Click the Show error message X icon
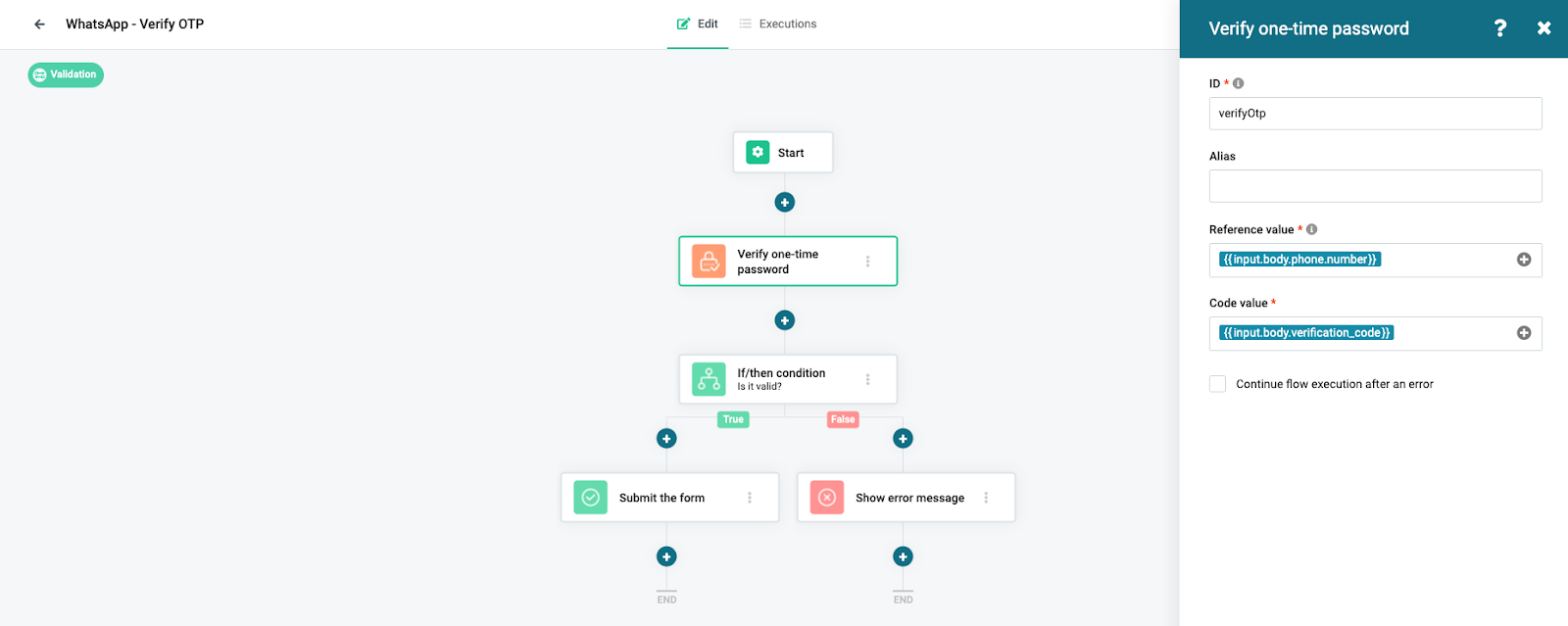1568x626 pixels. pyautogui.click(x=827, y=498)
